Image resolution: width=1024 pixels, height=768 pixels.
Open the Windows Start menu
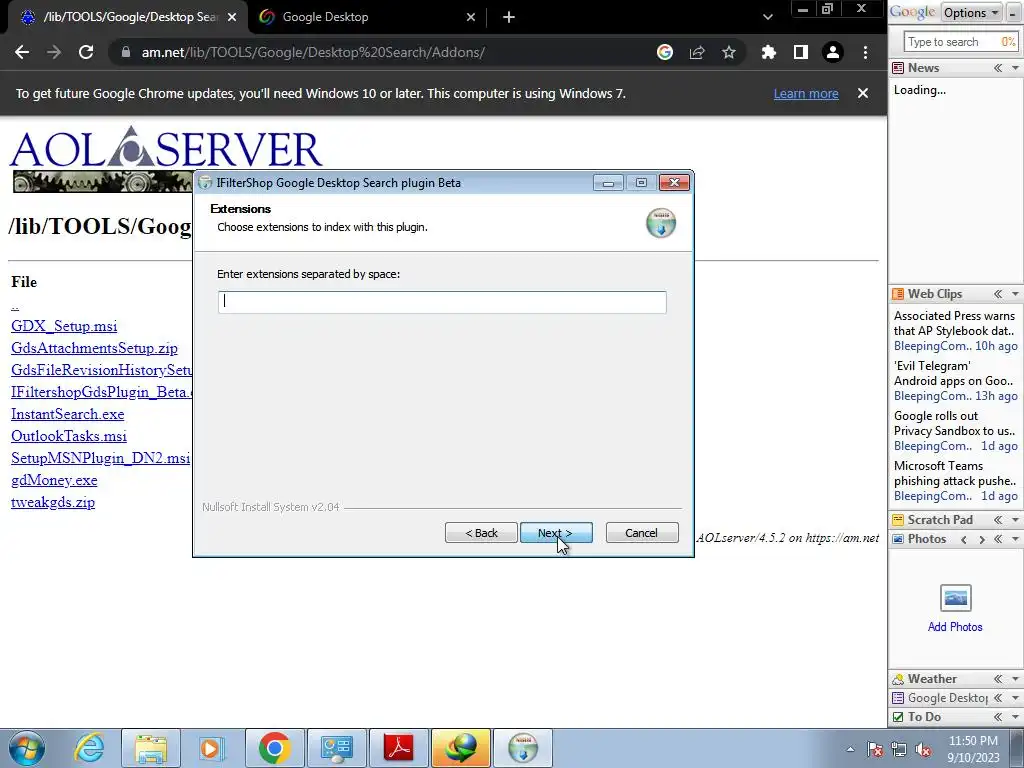click(x=27, y=748)
